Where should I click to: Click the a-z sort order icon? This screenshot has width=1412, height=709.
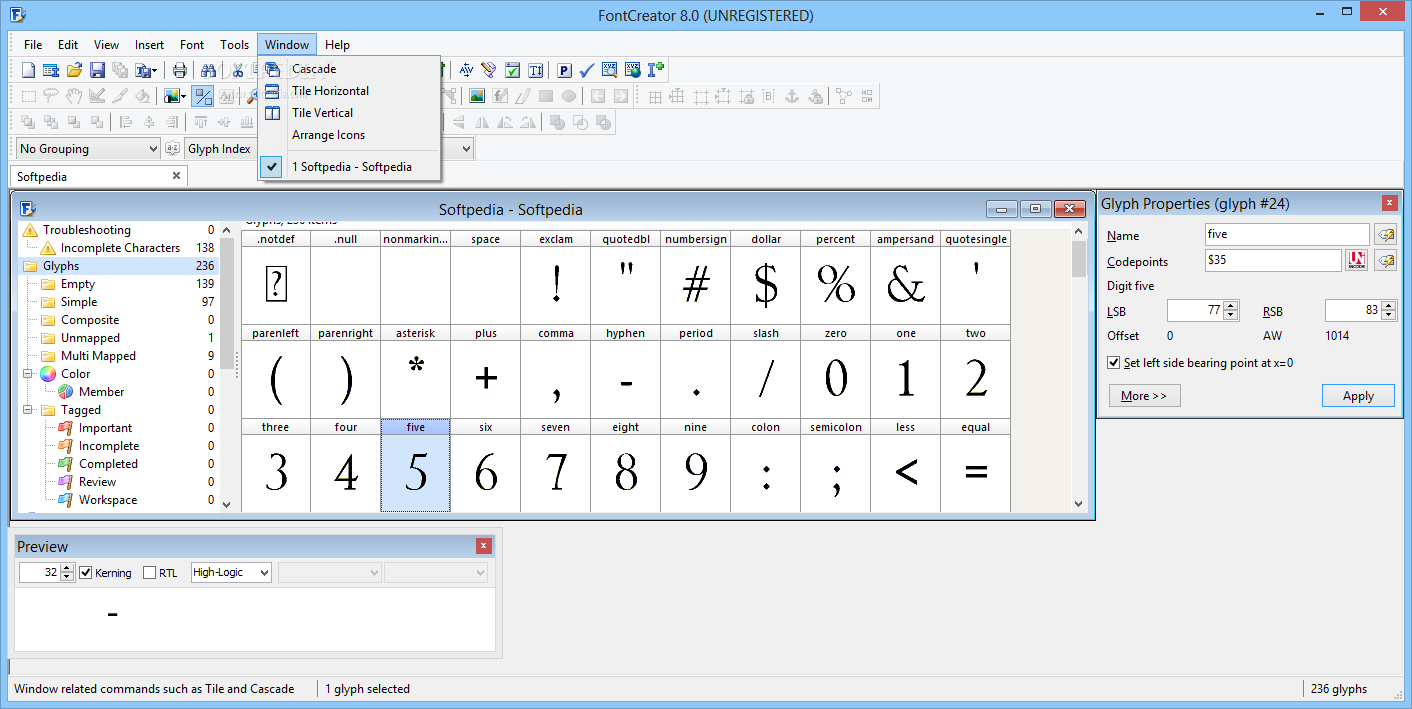click(171, 148)
